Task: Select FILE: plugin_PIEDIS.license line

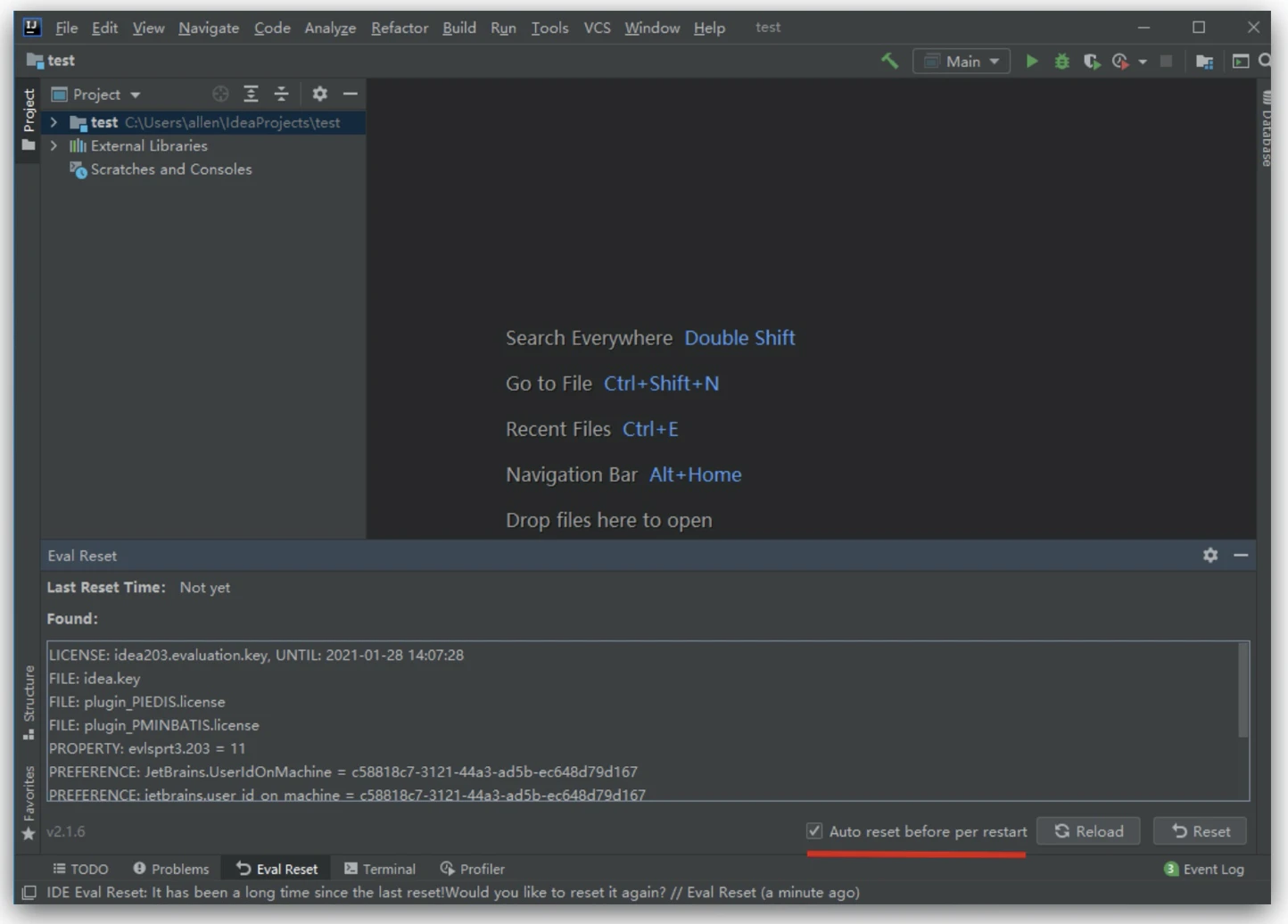Action: tap(137, 702)
